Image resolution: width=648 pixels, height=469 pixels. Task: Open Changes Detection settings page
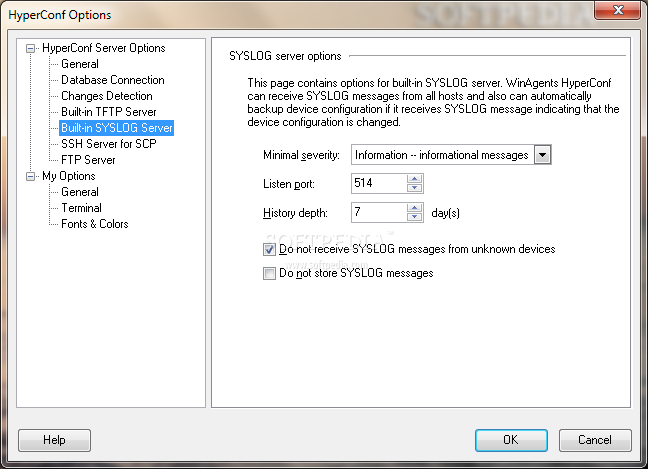107,96
